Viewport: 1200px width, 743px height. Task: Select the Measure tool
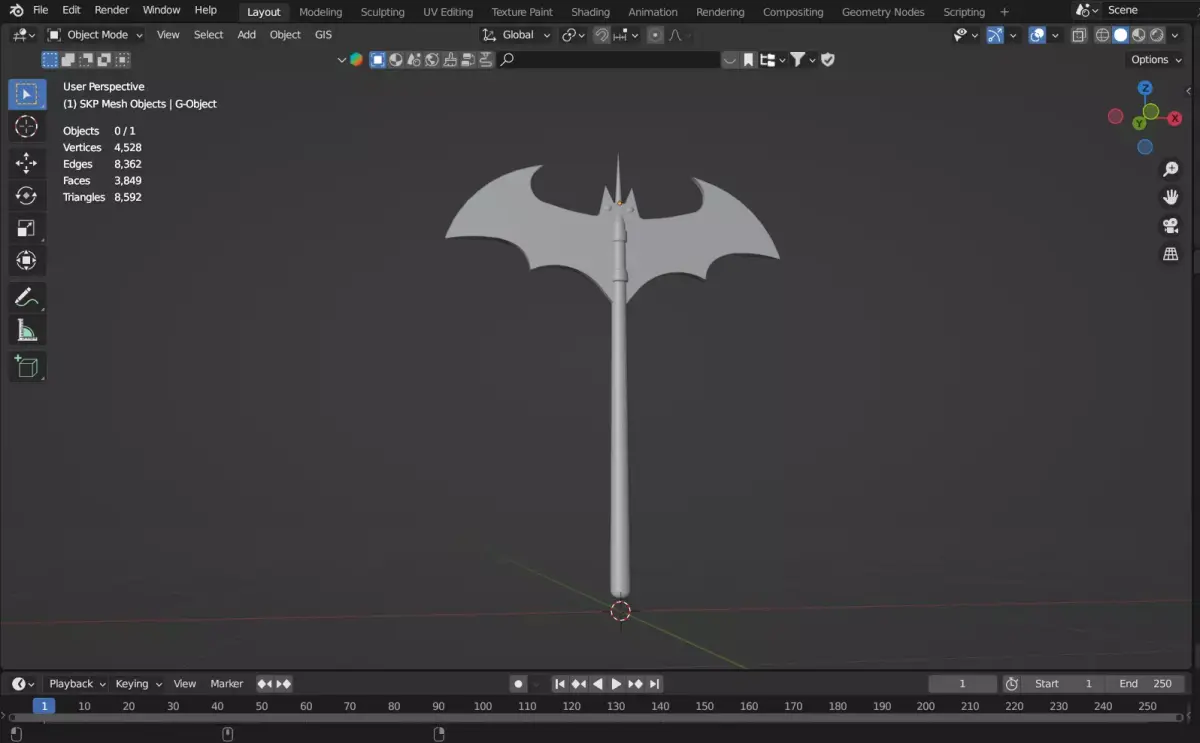[27, 330]
